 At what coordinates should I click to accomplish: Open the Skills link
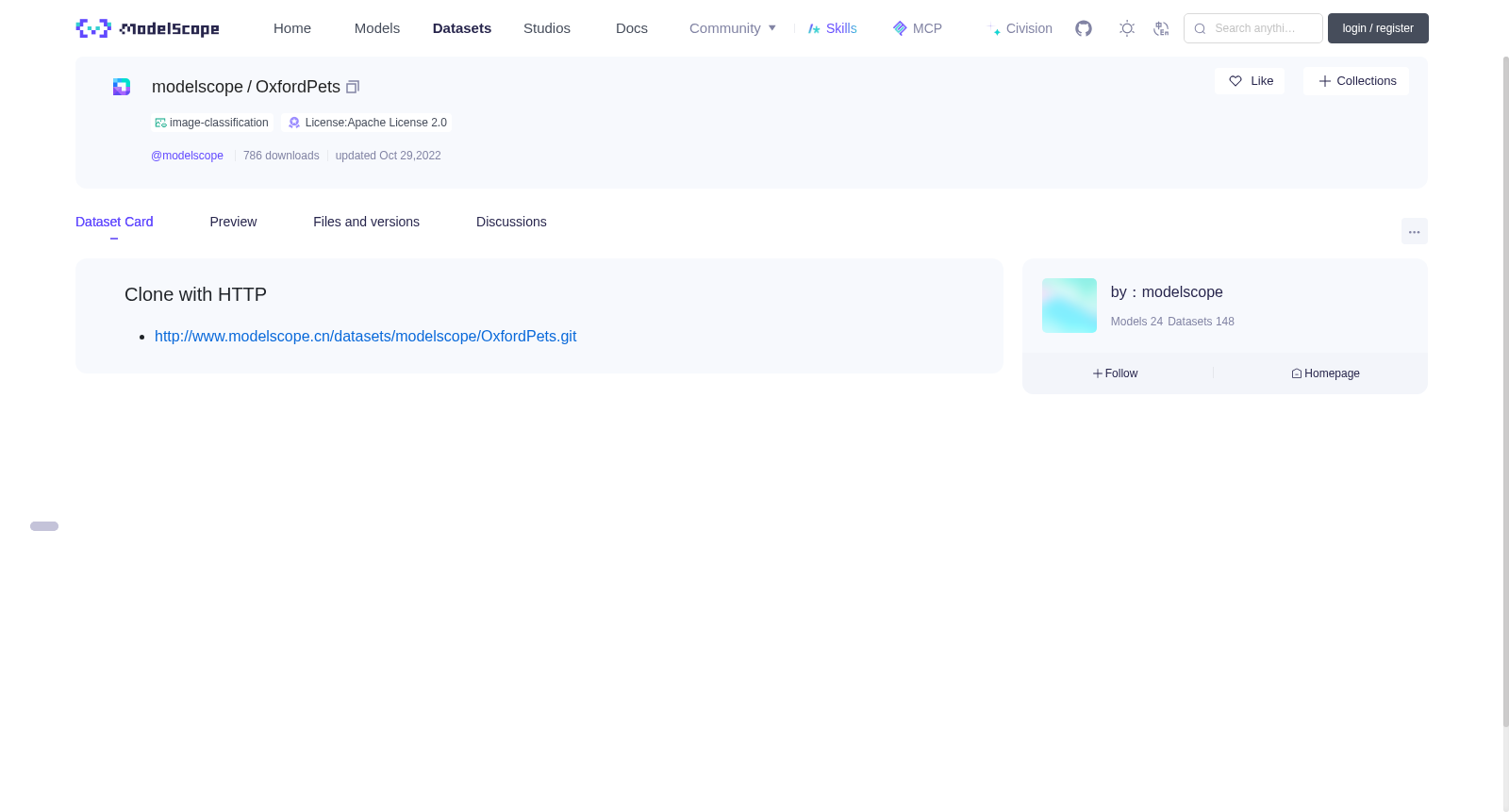(832, 28)
